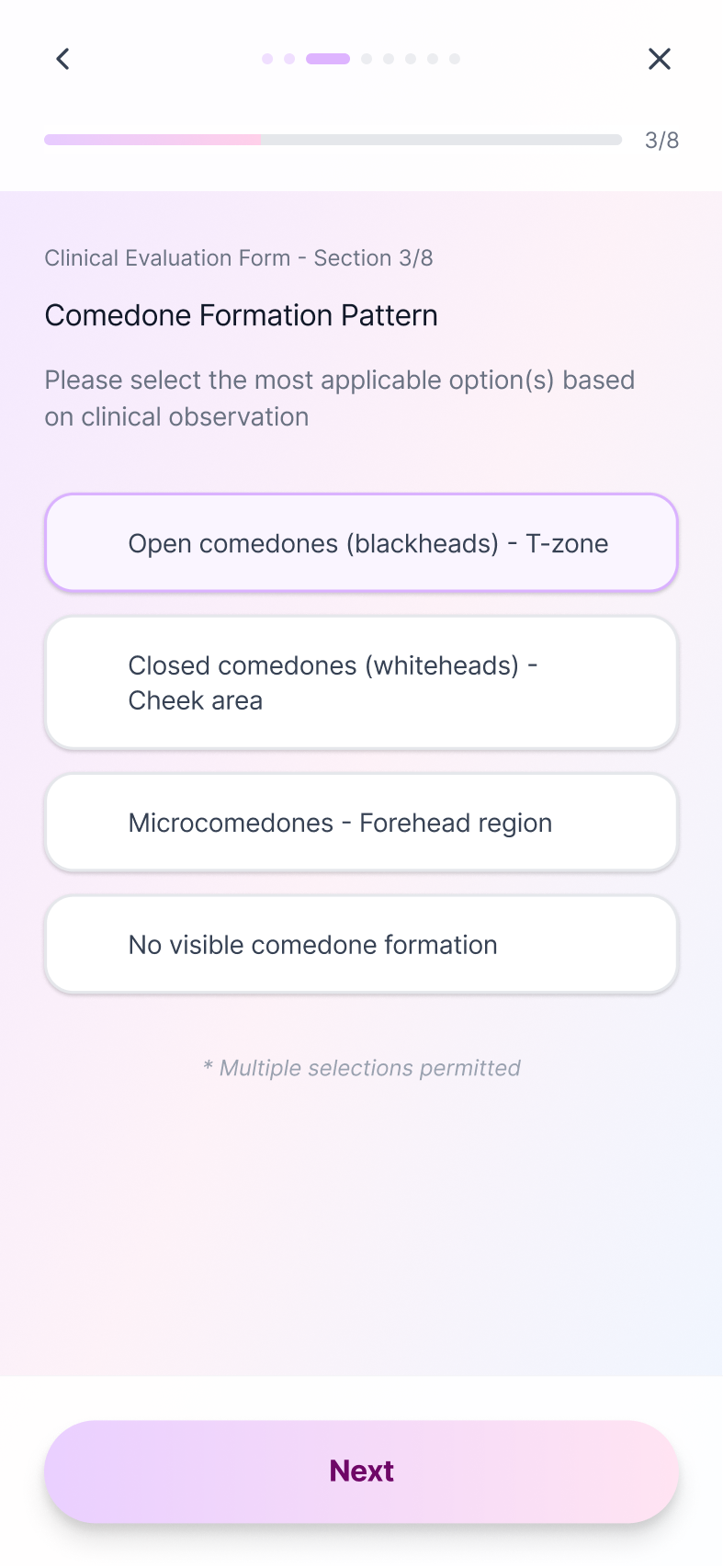Tap the fifth progress dot indicator

[x=388, y=58]
